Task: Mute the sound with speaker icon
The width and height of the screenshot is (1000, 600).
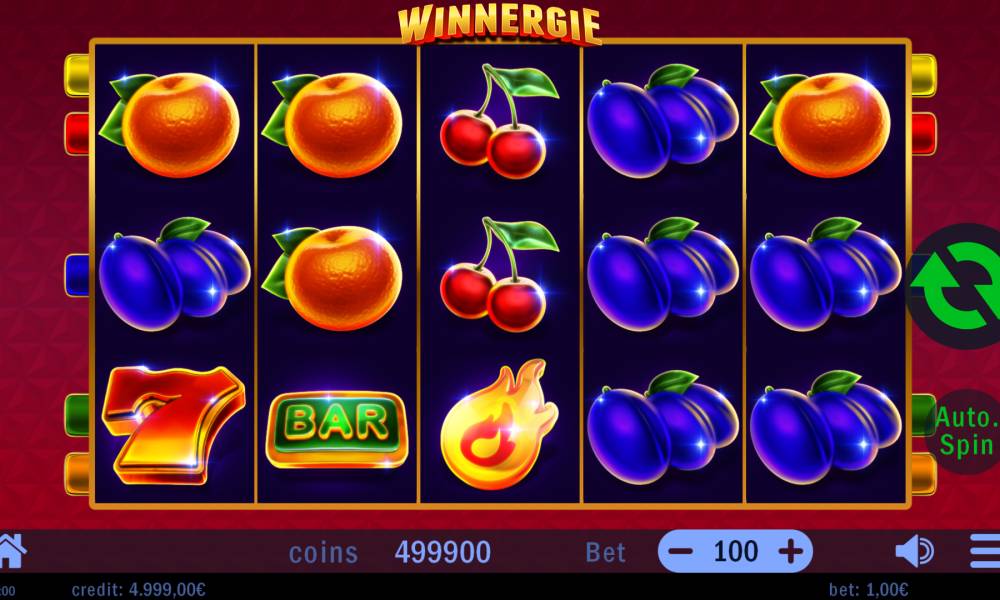Action: [915, 552]
